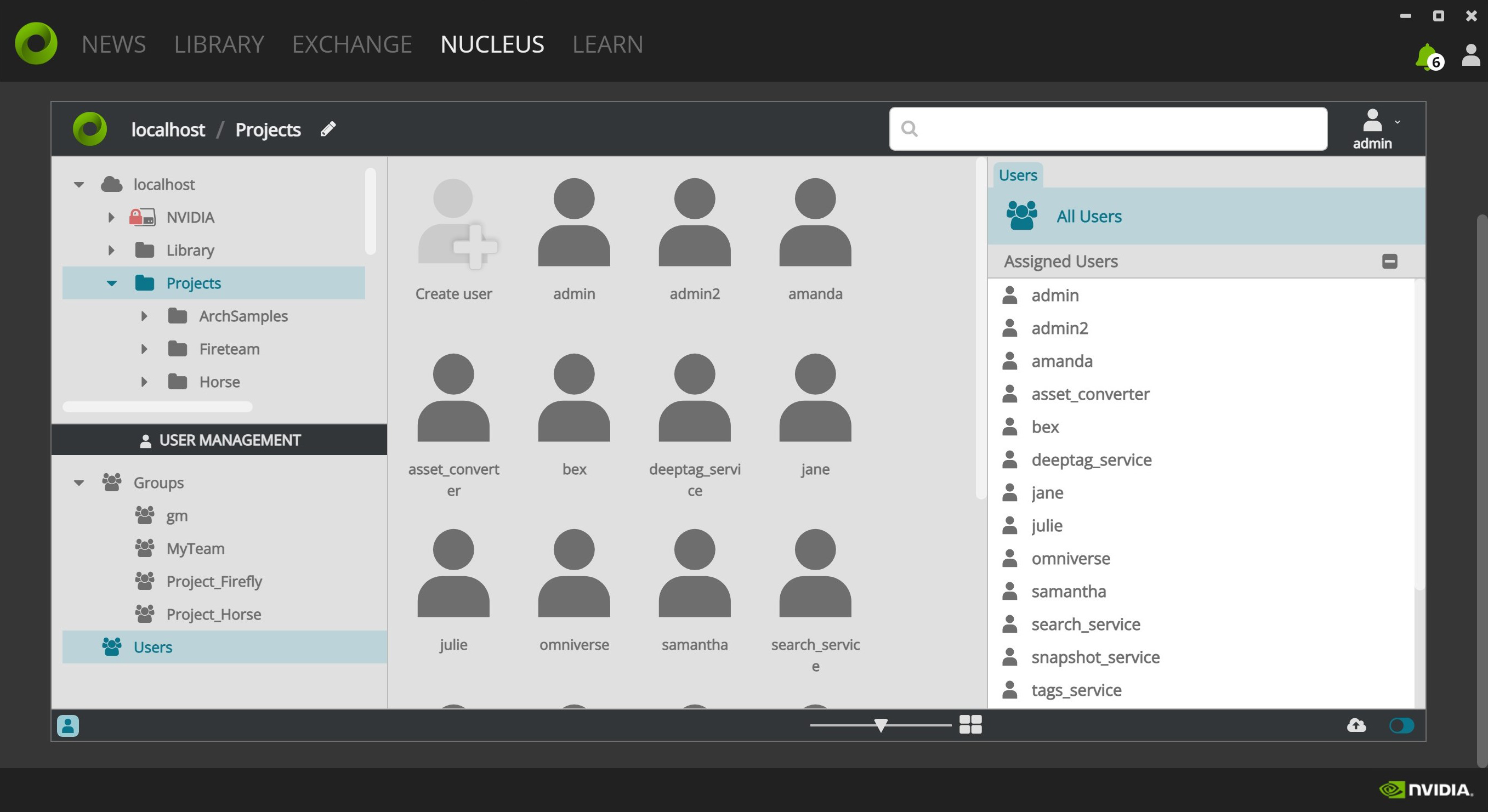Click the localhost cloud icon in tree

(111, 184)
